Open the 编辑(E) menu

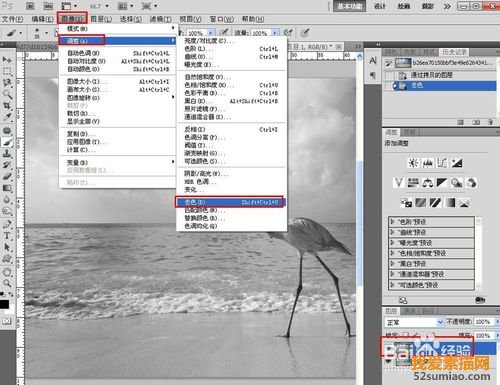coord(42,19)
